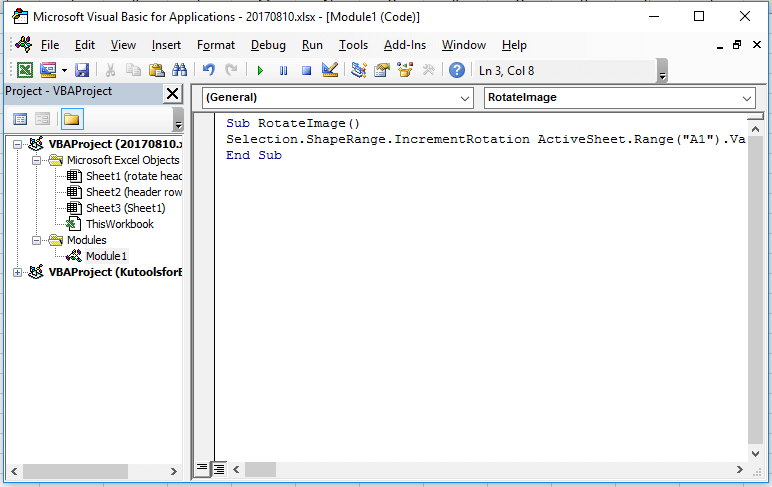This screenshot has height=487, width=772.
Task: Open the Project Explorer icon in toolbar
Action: [358, 70]
